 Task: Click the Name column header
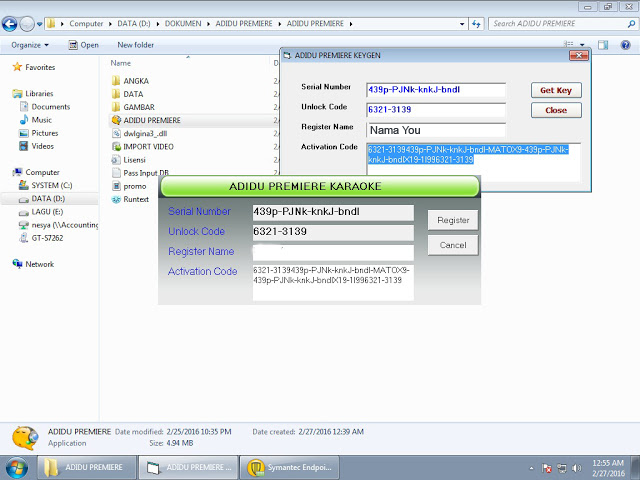(x=120, y=63)
